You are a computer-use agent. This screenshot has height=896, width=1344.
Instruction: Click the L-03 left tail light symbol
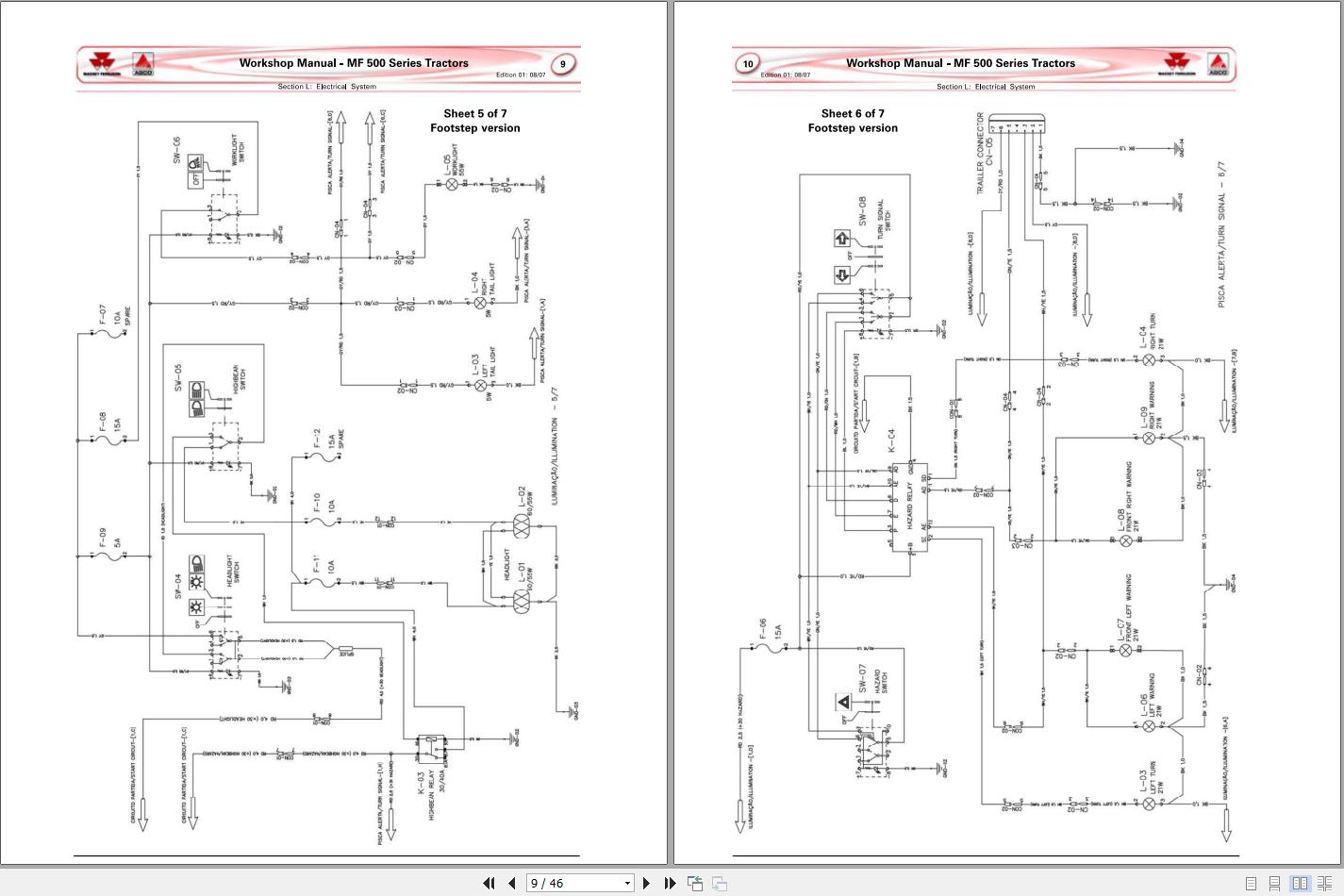479,385
